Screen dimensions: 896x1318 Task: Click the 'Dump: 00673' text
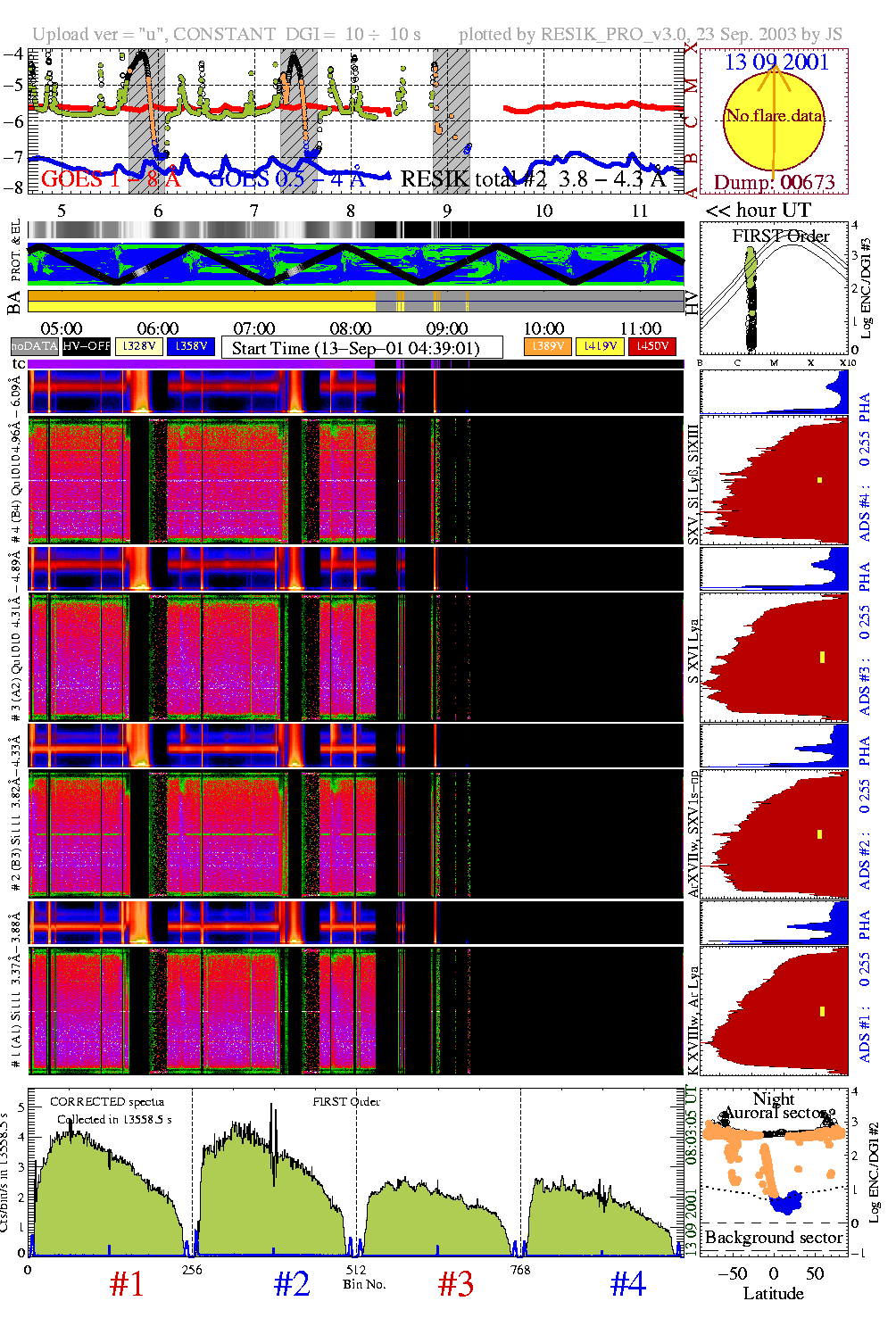(x=774, y=183)
